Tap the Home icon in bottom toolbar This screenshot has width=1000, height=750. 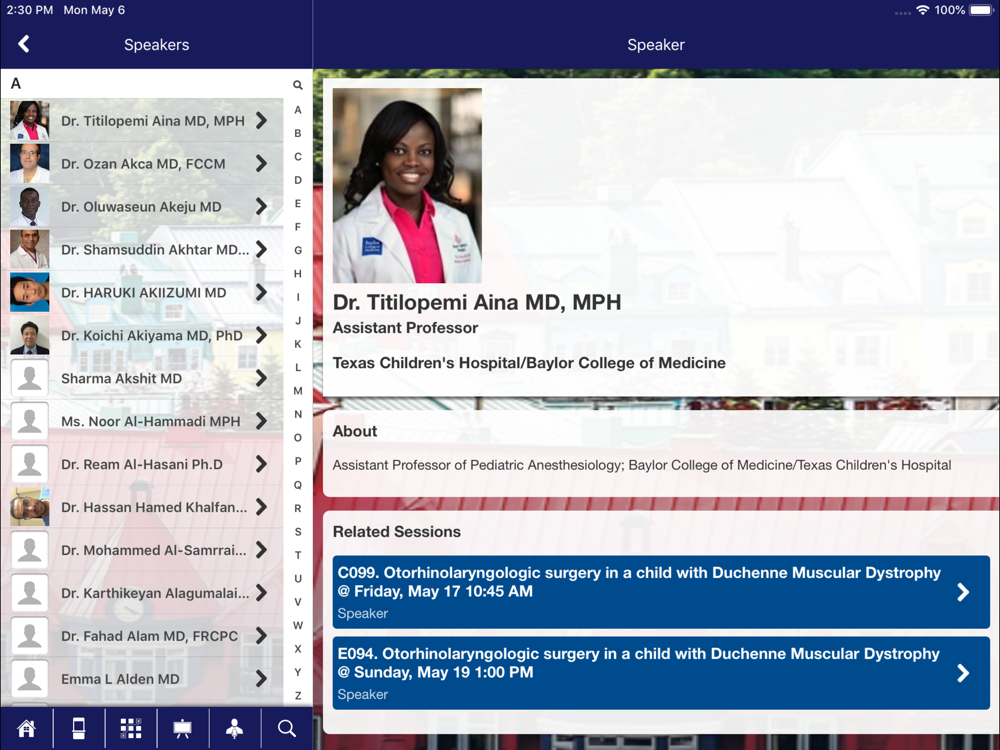(26, 729)
